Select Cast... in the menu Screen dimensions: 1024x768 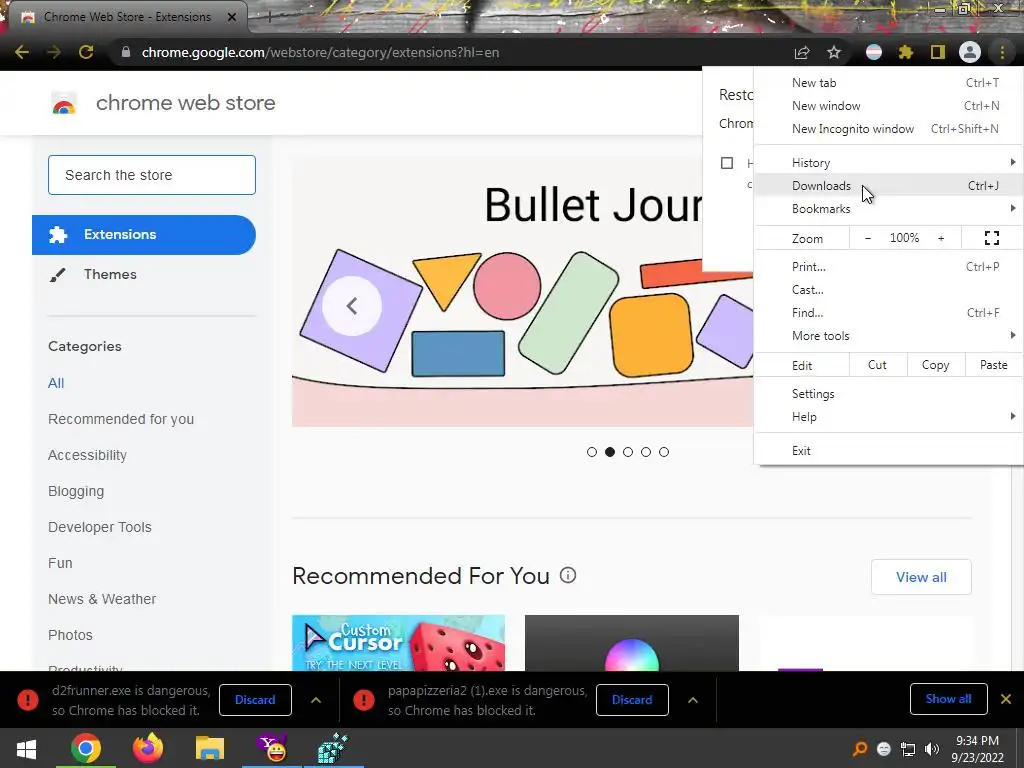[x=889, y=289]
